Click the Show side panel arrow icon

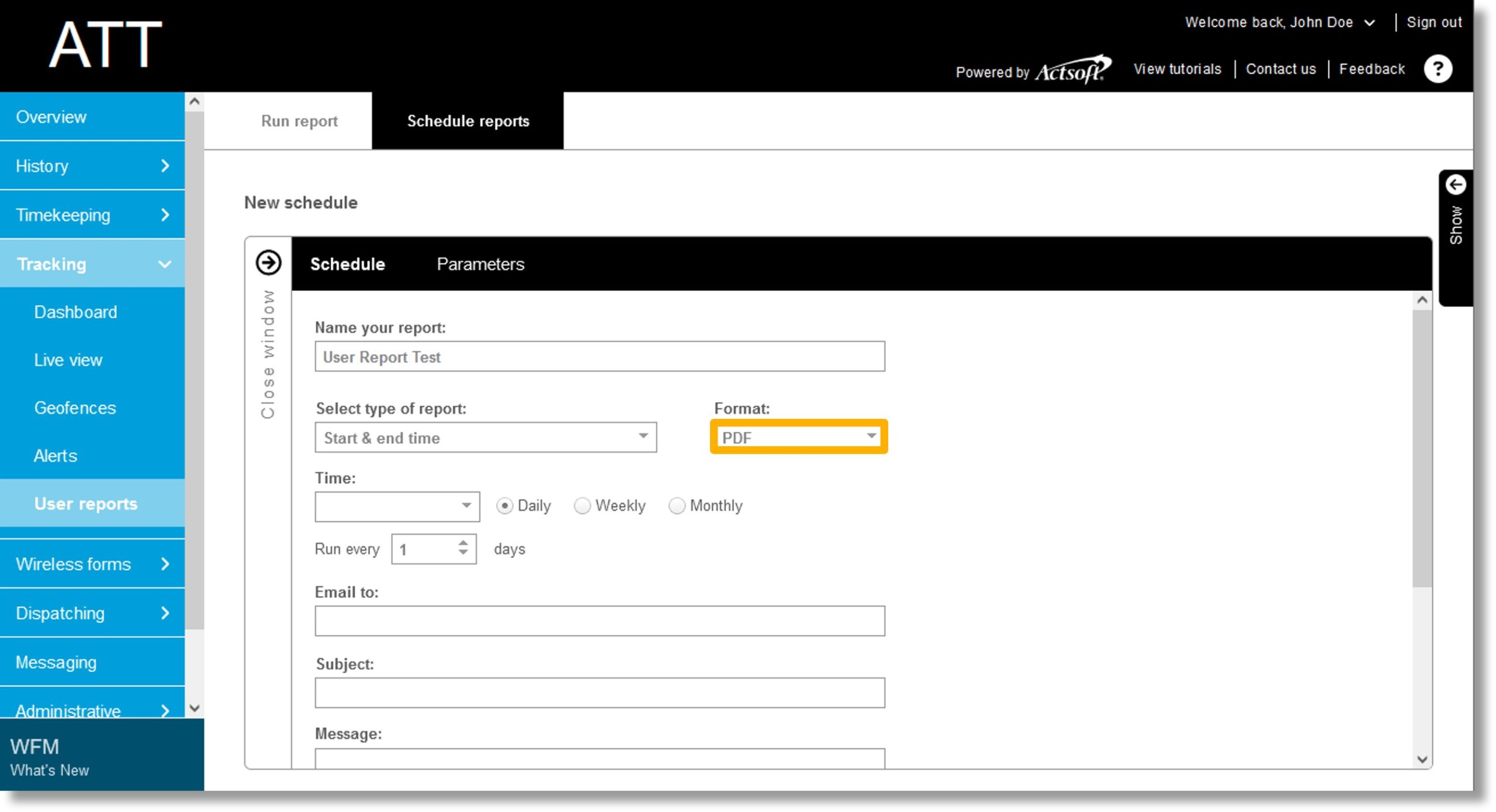[1453, 185]
